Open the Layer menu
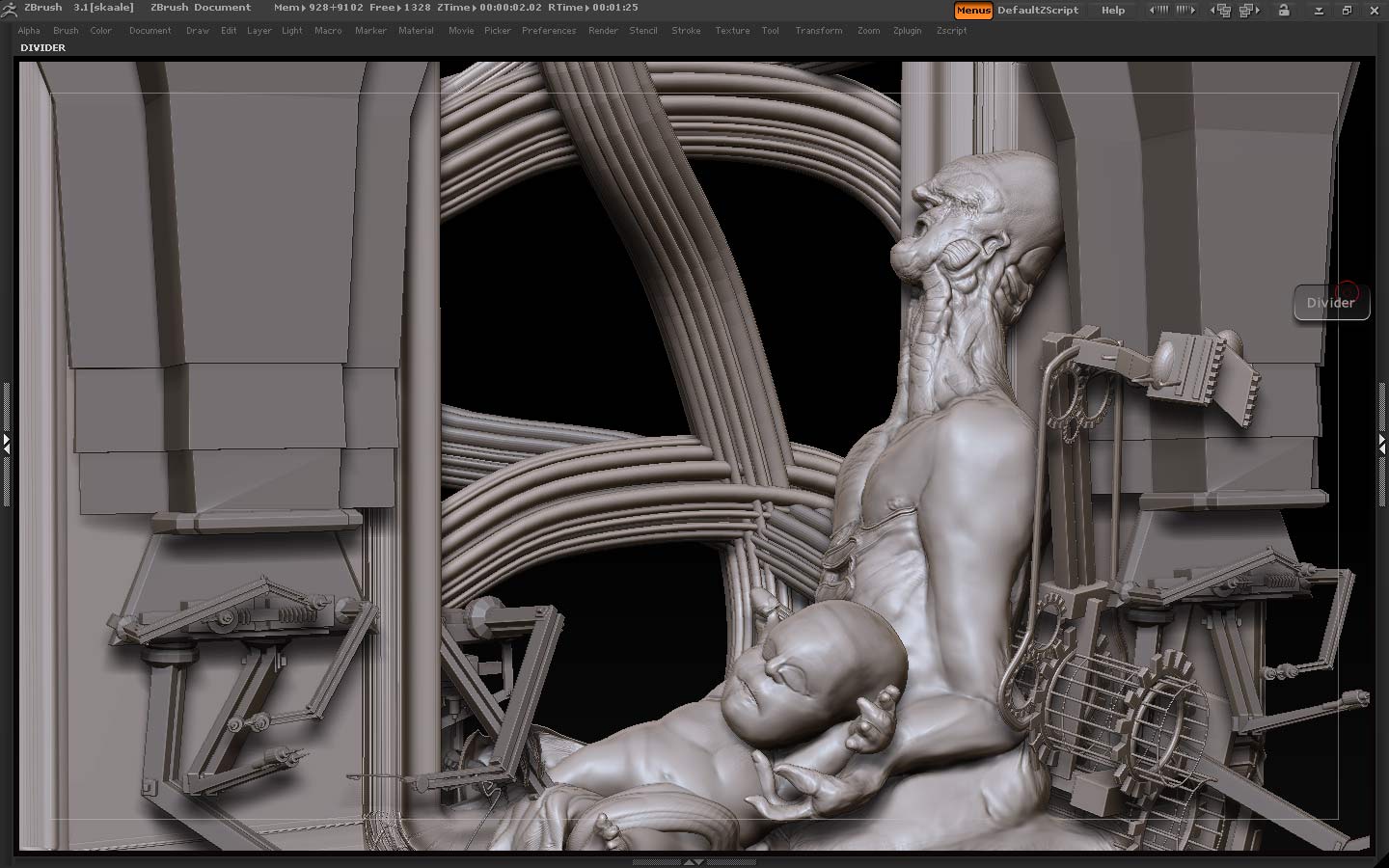 point(259,31)
